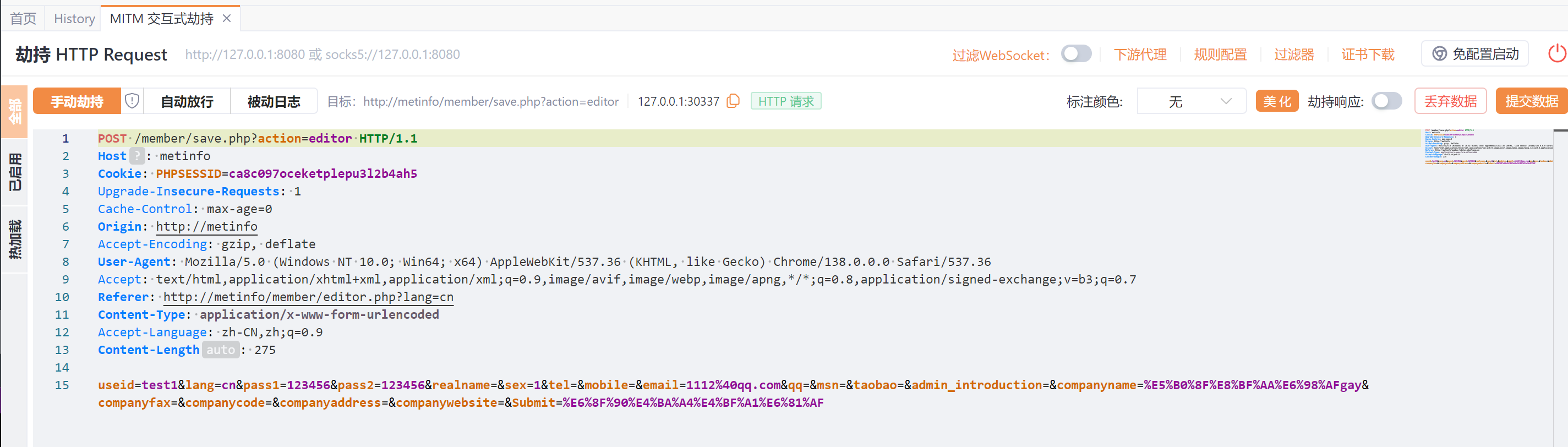Click the 提交数据 button
This screenshot has width=1568, height=447.
(1531, 101)
